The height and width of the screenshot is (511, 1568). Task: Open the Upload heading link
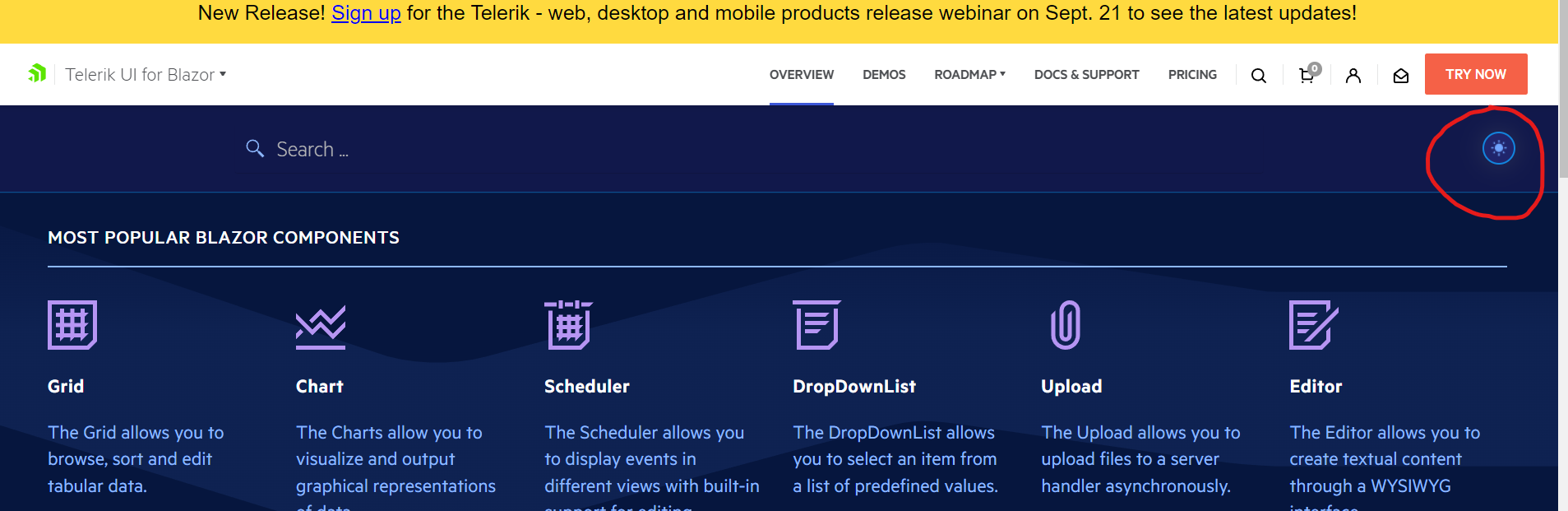tap(1071, 386)
